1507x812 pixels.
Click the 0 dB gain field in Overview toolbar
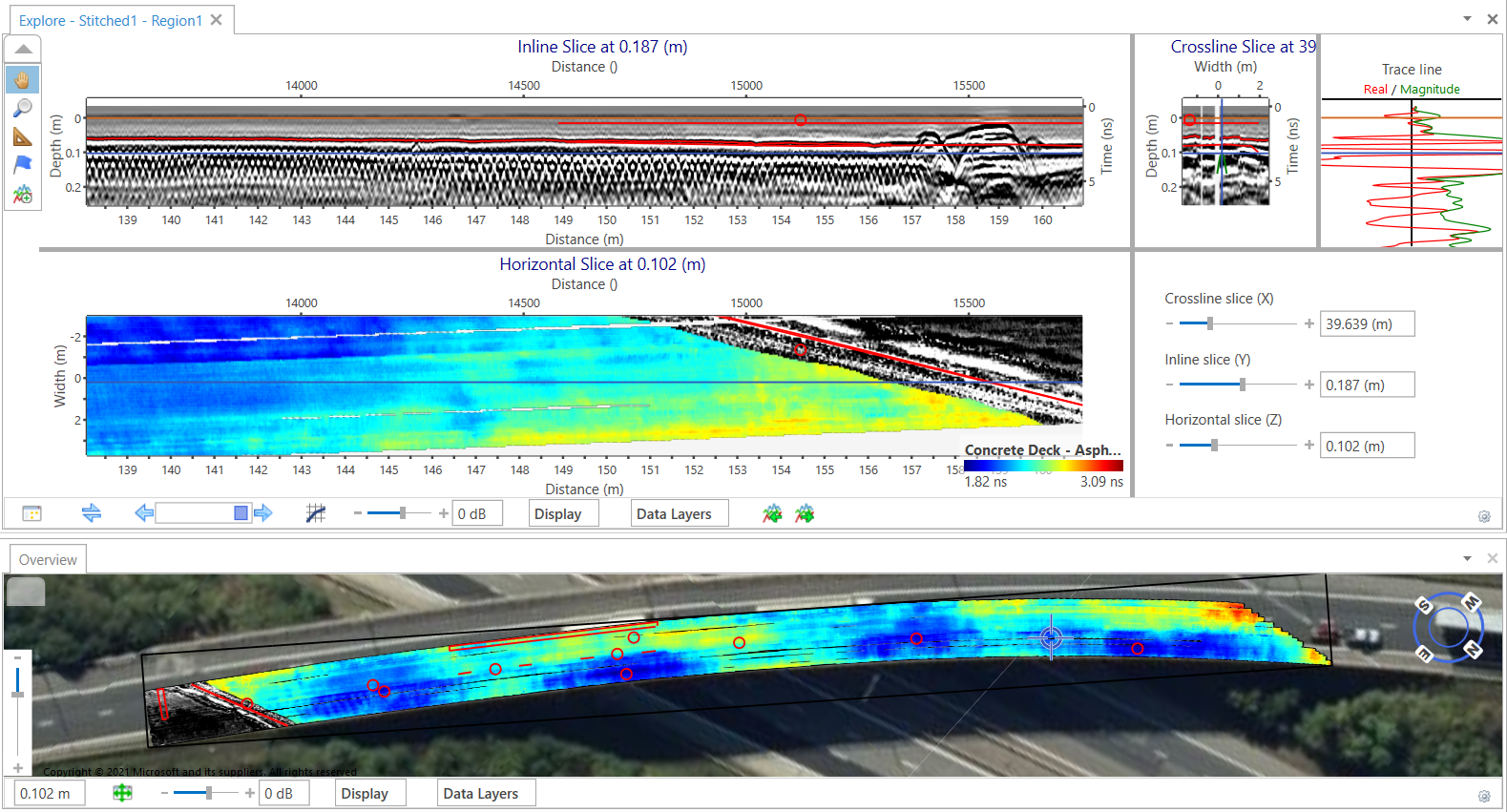(x=284, y=793)
